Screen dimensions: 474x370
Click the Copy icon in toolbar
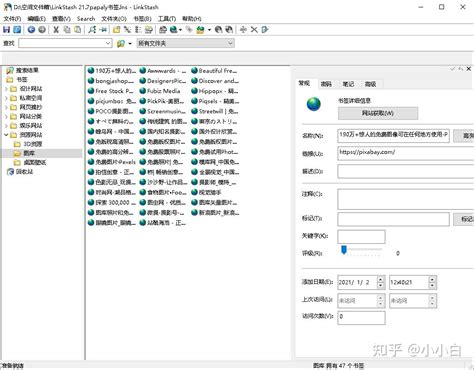[67, 30]
